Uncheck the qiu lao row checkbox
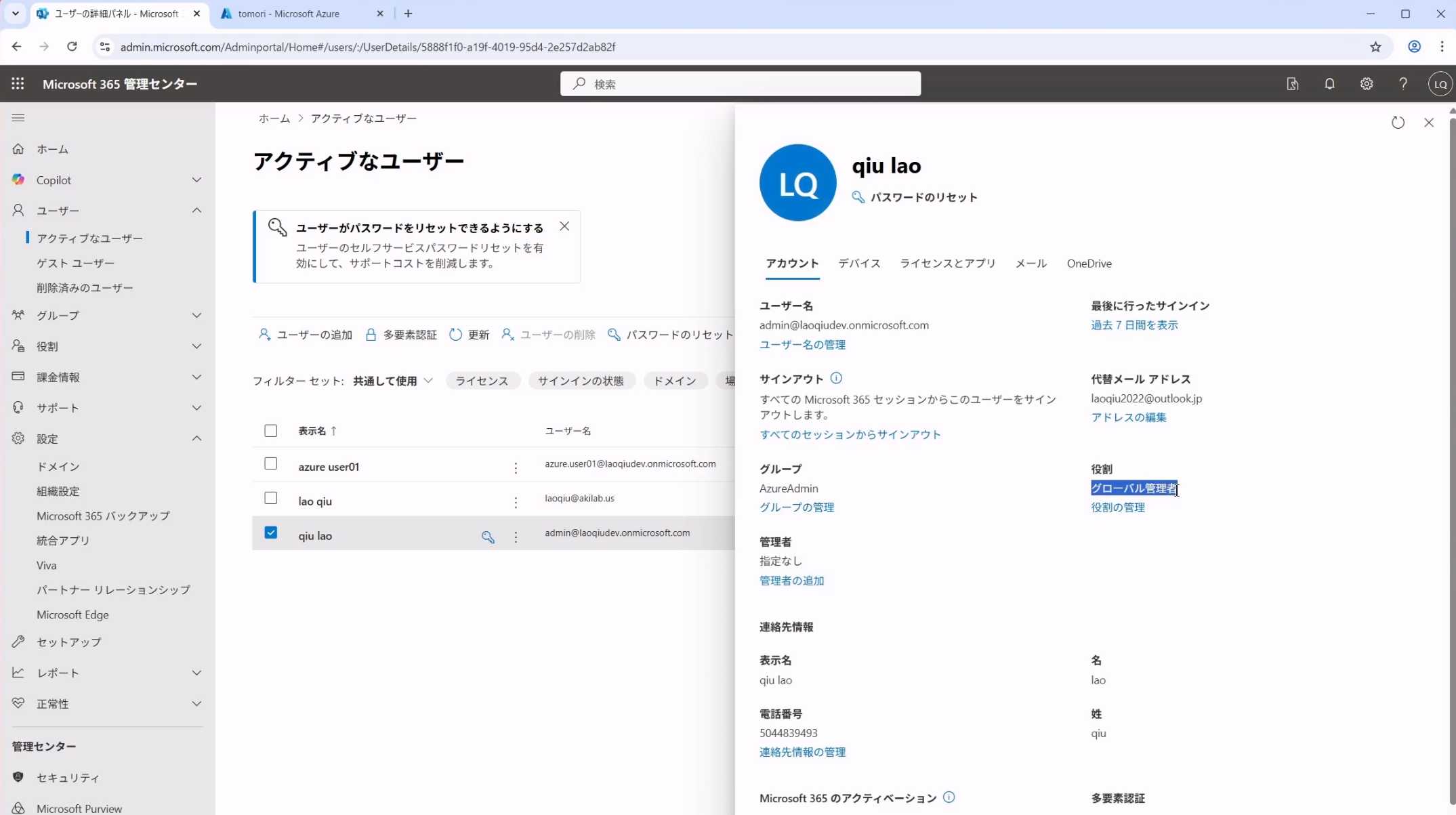This screenshot has width=1456, height=815. tap(271, 532)
